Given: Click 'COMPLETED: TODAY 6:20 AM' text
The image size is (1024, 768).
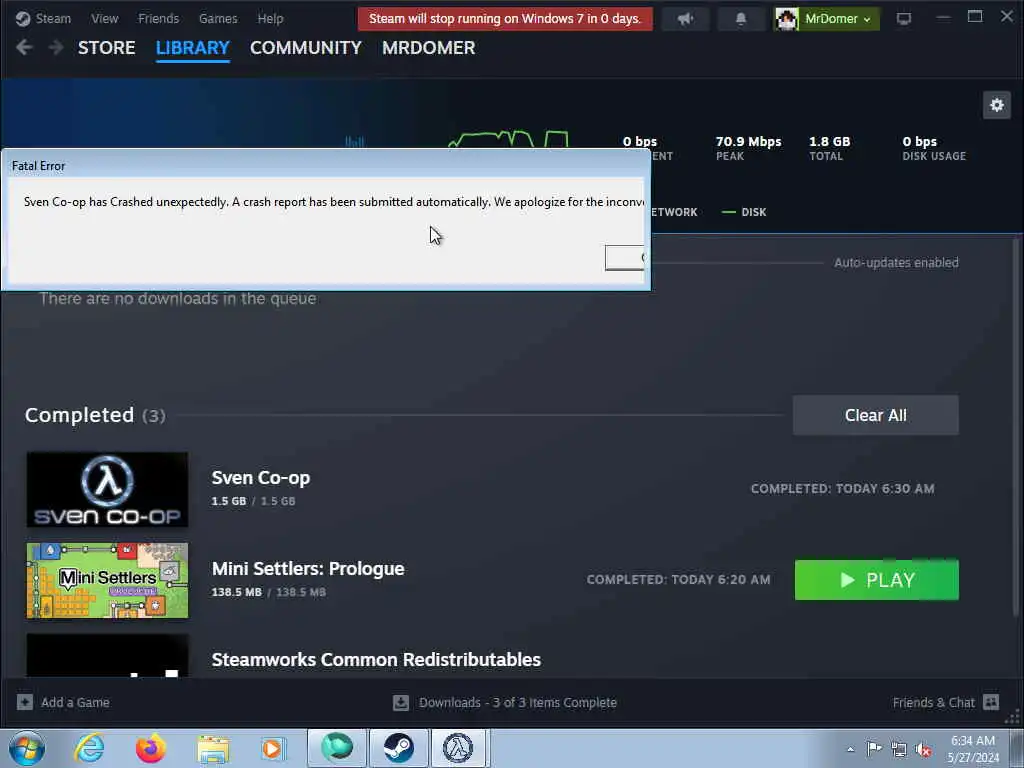Looking at the screenshot, I should click(x=679, y=579).
